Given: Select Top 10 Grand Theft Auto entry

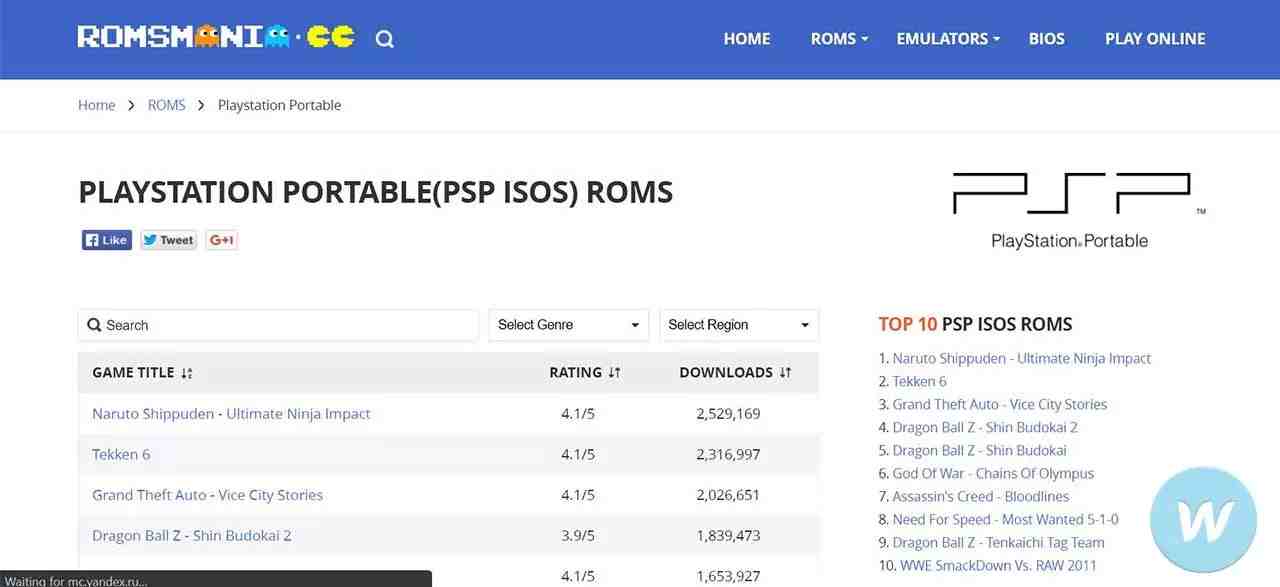Looking at the screenshot, I should [1000, 404].
